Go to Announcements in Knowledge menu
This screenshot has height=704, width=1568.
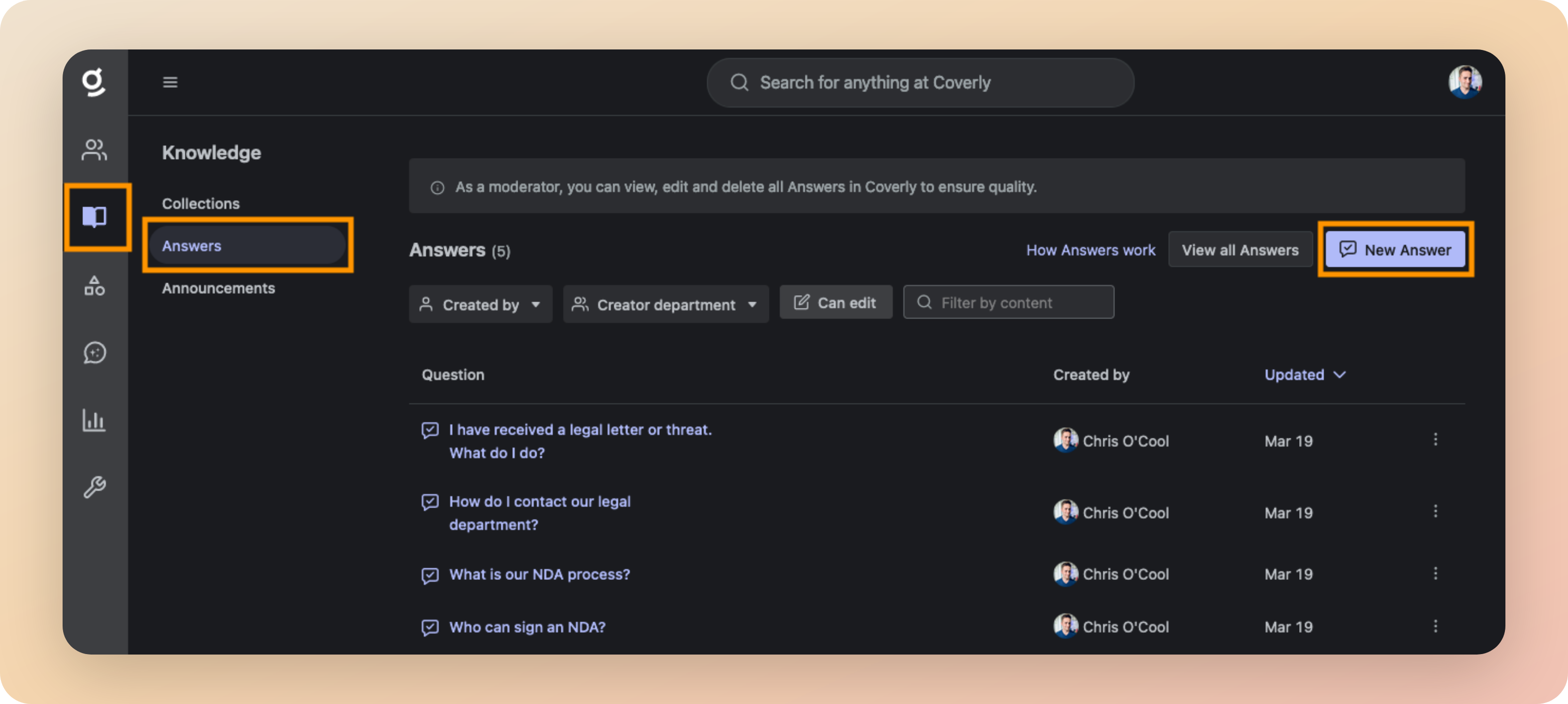(218, 288)
